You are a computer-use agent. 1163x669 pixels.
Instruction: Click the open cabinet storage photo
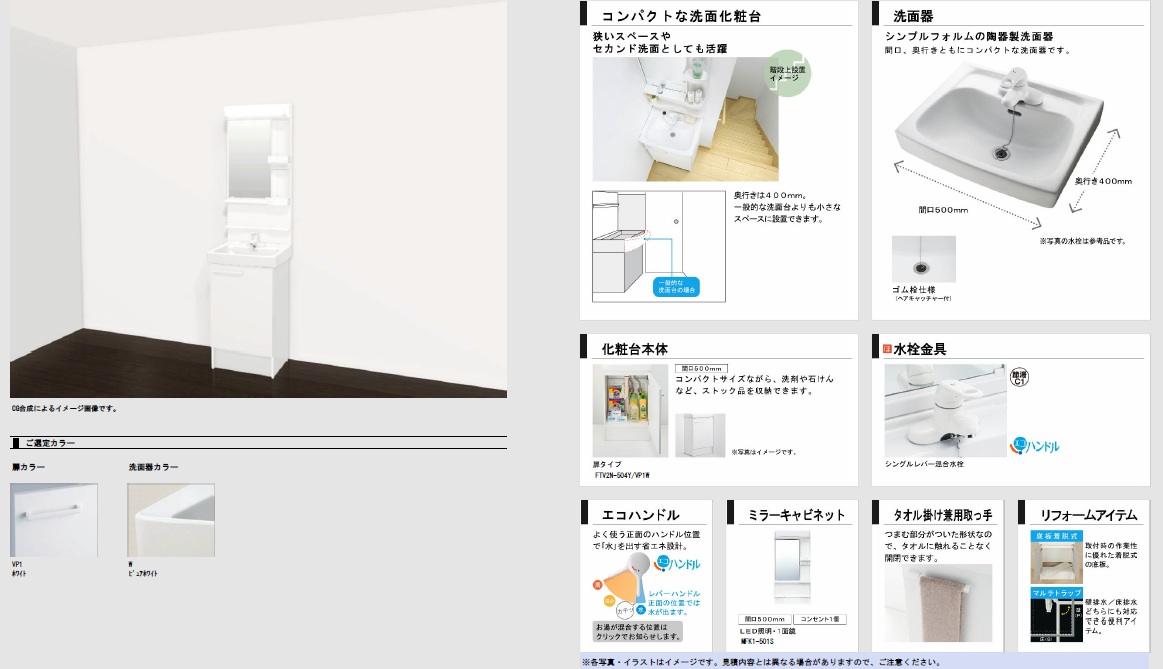coord(630,411)
